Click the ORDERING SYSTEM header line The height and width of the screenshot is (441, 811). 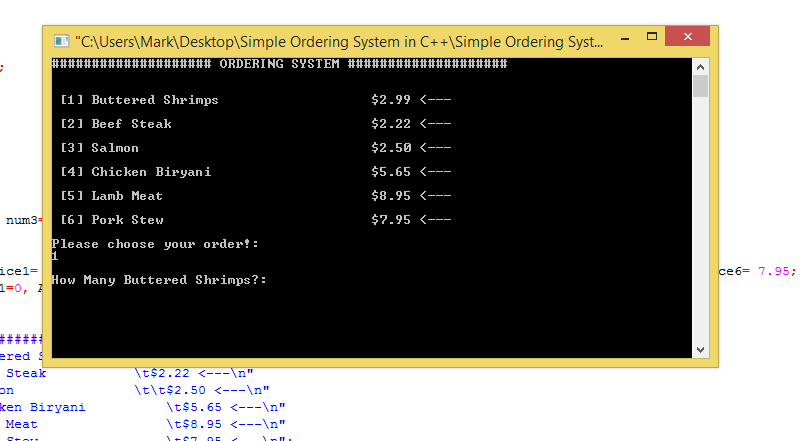click(279, 64)
